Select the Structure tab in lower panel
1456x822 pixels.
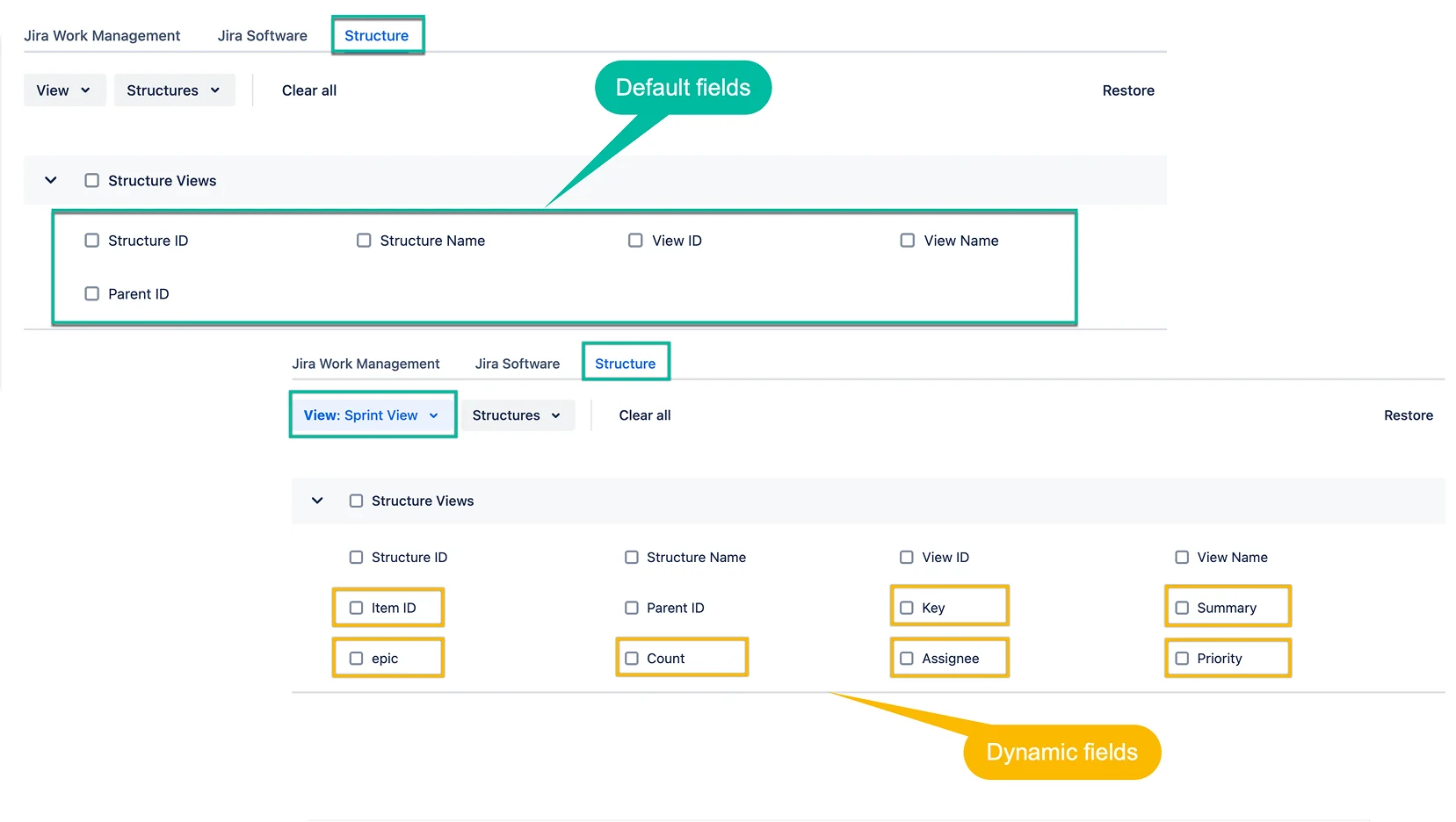(x=625, y=364)
